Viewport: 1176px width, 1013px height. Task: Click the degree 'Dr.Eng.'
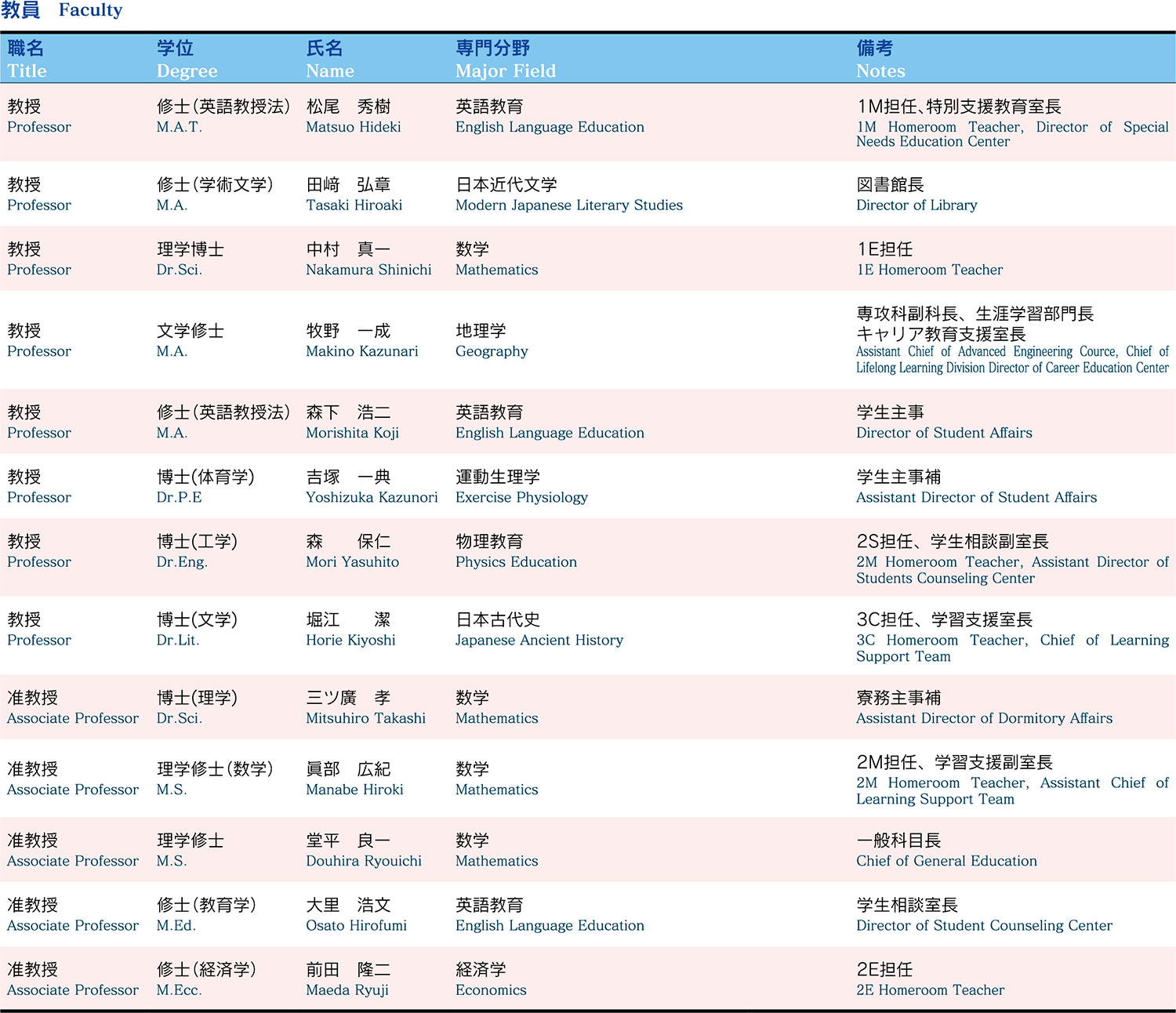coord(182,562)
